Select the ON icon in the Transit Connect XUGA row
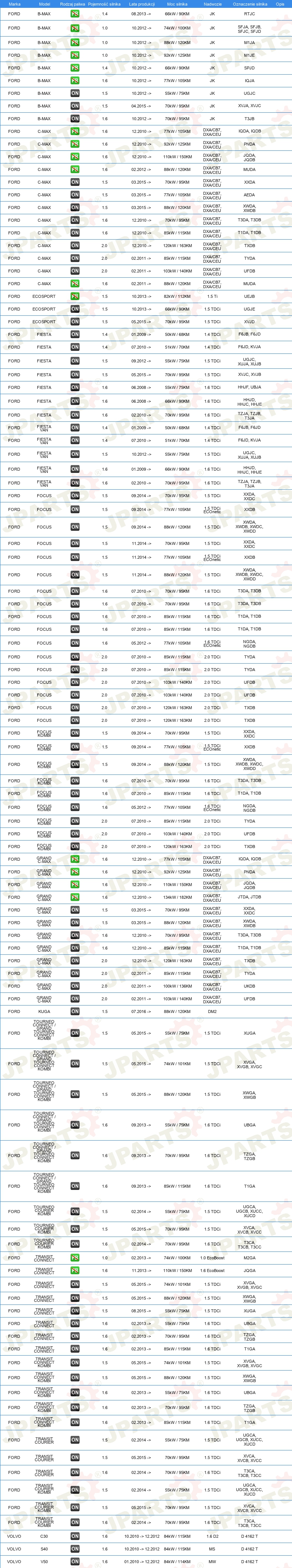292x1568 pixels. point(75,1311)
